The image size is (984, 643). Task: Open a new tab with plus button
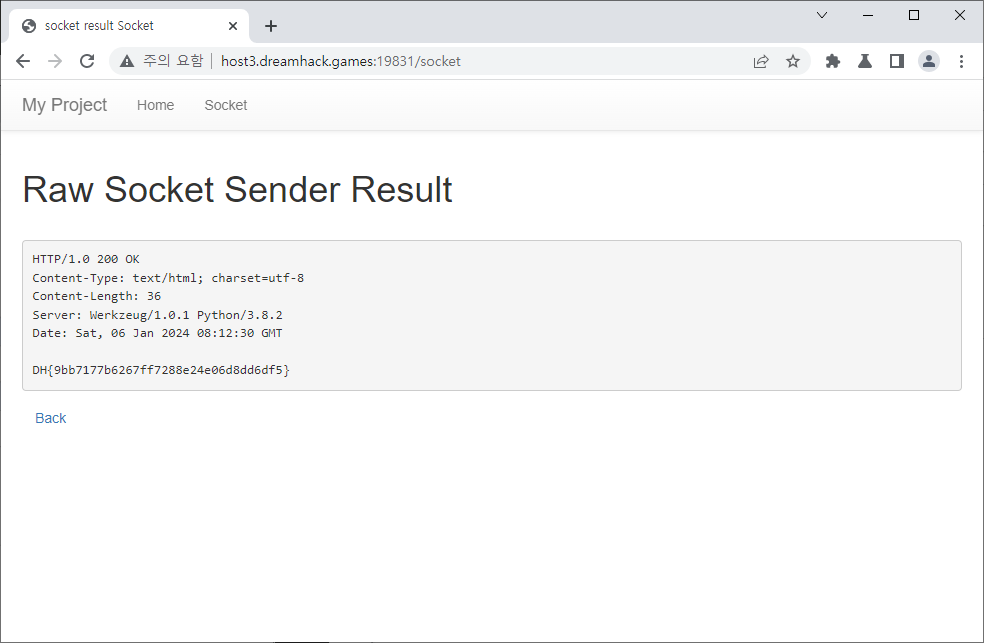click(x=270, y=26)
